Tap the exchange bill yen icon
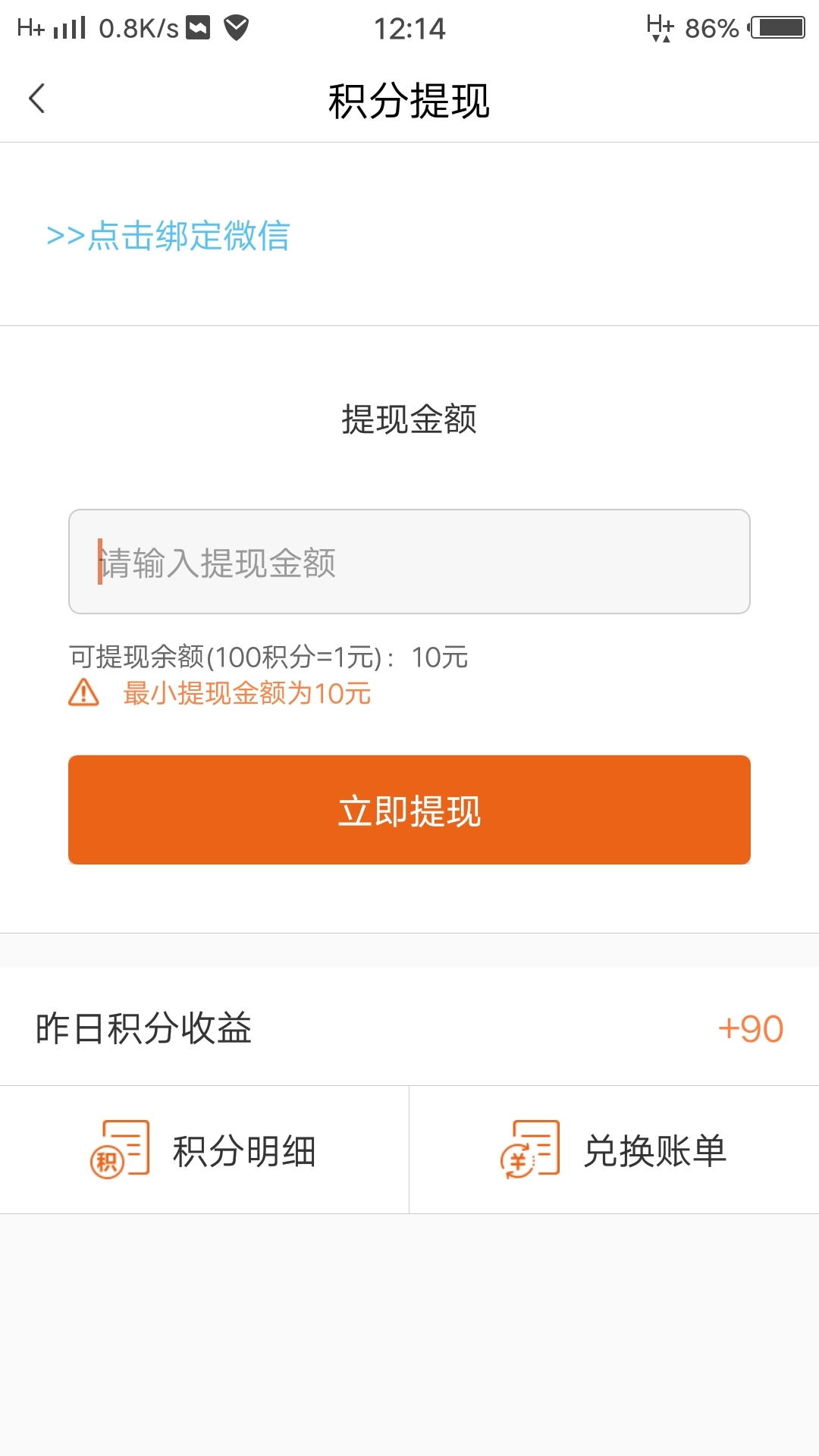 [x=529, y=1150]
